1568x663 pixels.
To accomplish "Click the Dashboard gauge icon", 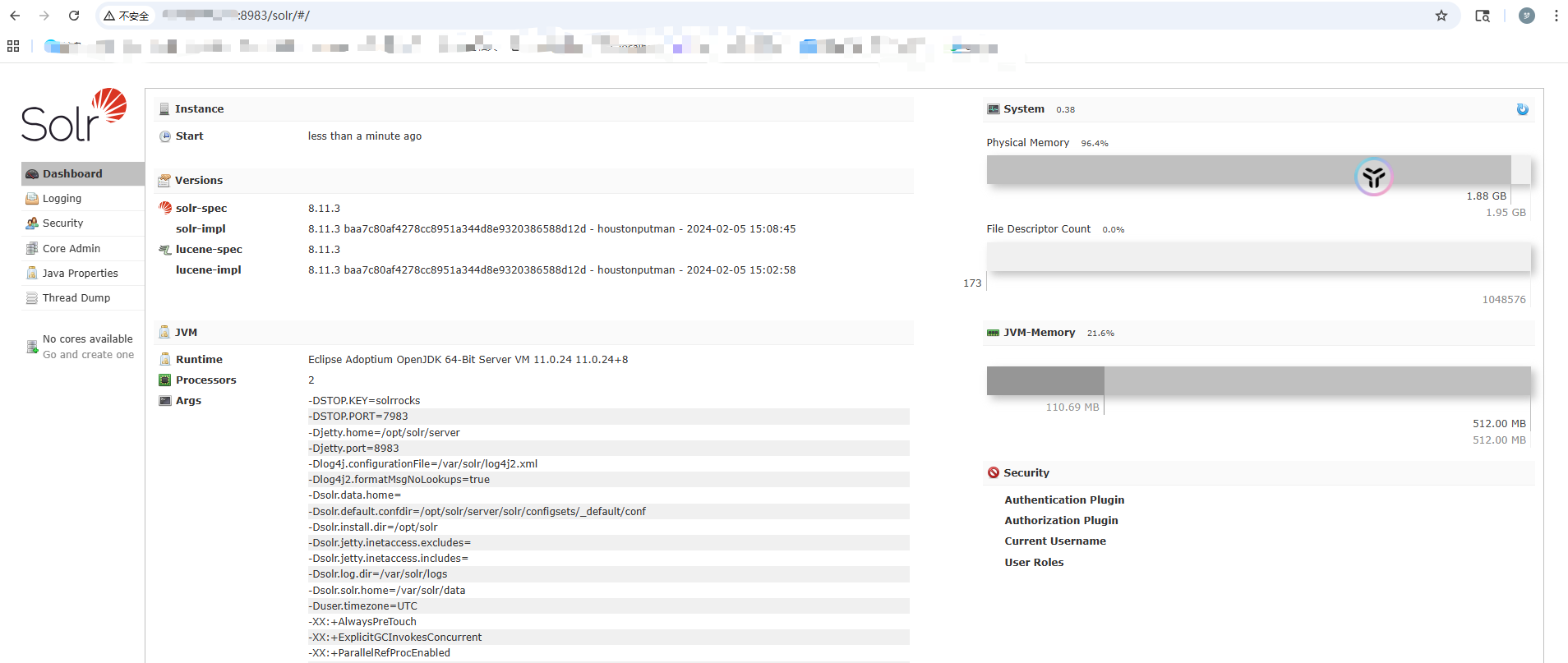I will pos(32,174).
